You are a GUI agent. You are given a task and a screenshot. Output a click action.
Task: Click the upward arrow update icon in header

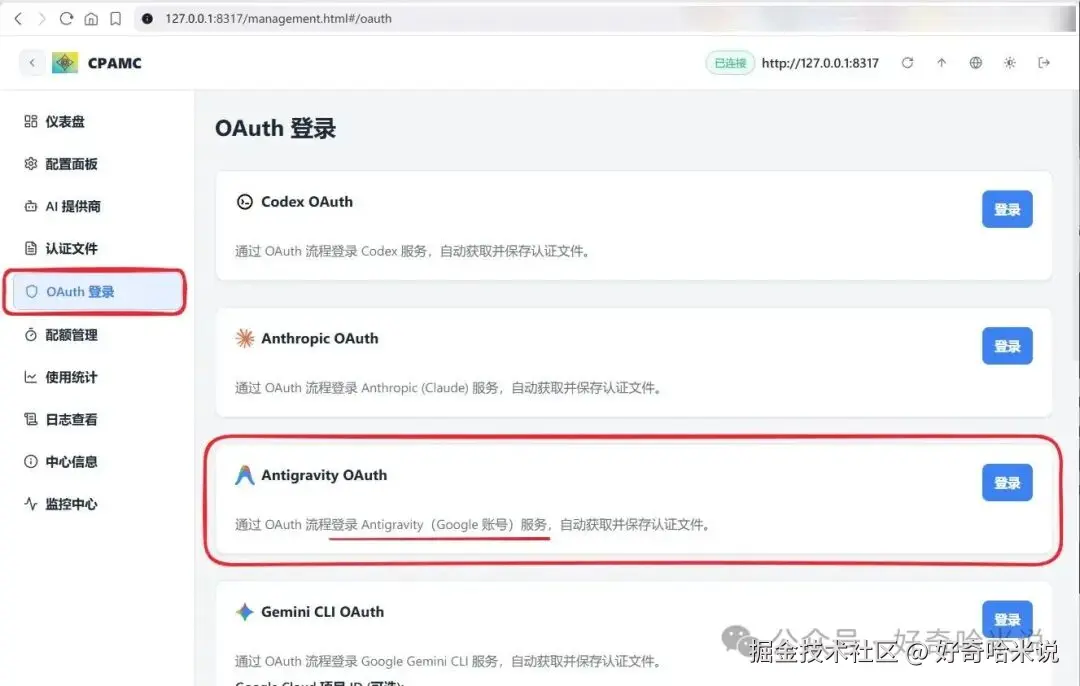coord(942,63)
